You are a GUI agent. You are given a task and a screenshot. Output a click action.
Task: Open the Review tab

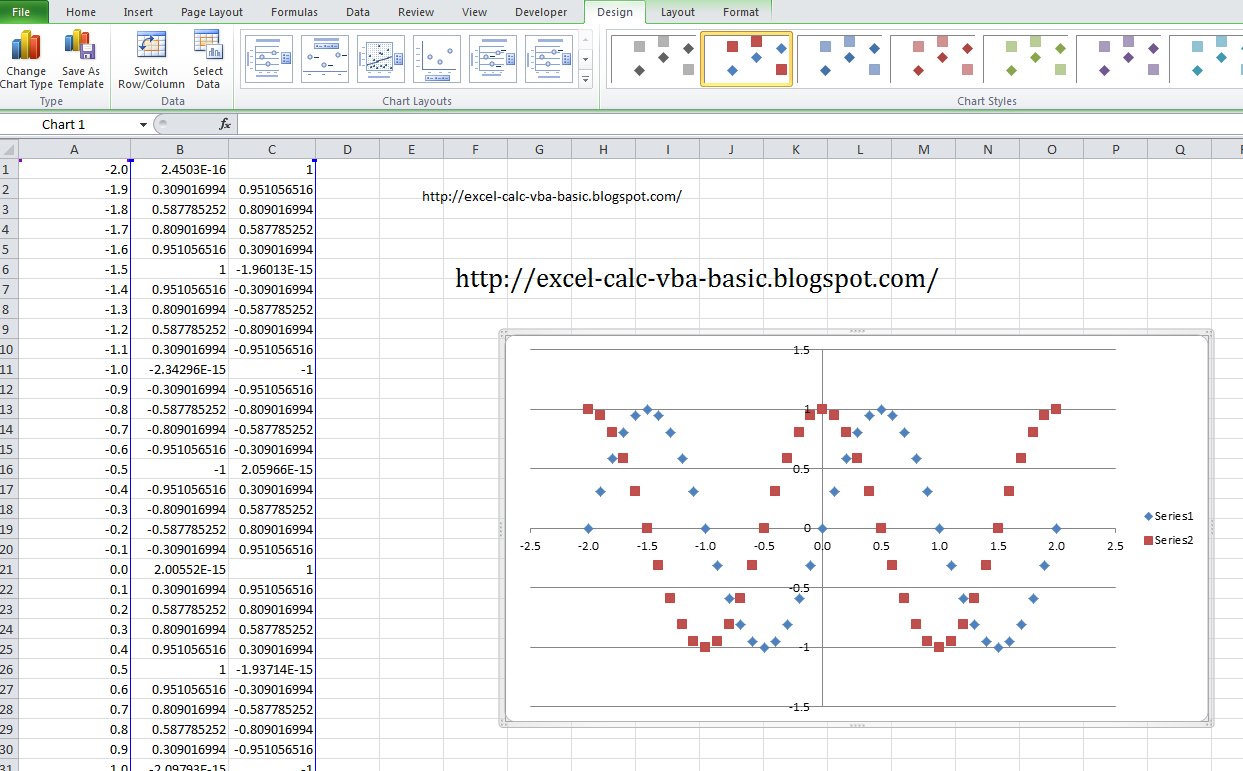pos(416,12)
